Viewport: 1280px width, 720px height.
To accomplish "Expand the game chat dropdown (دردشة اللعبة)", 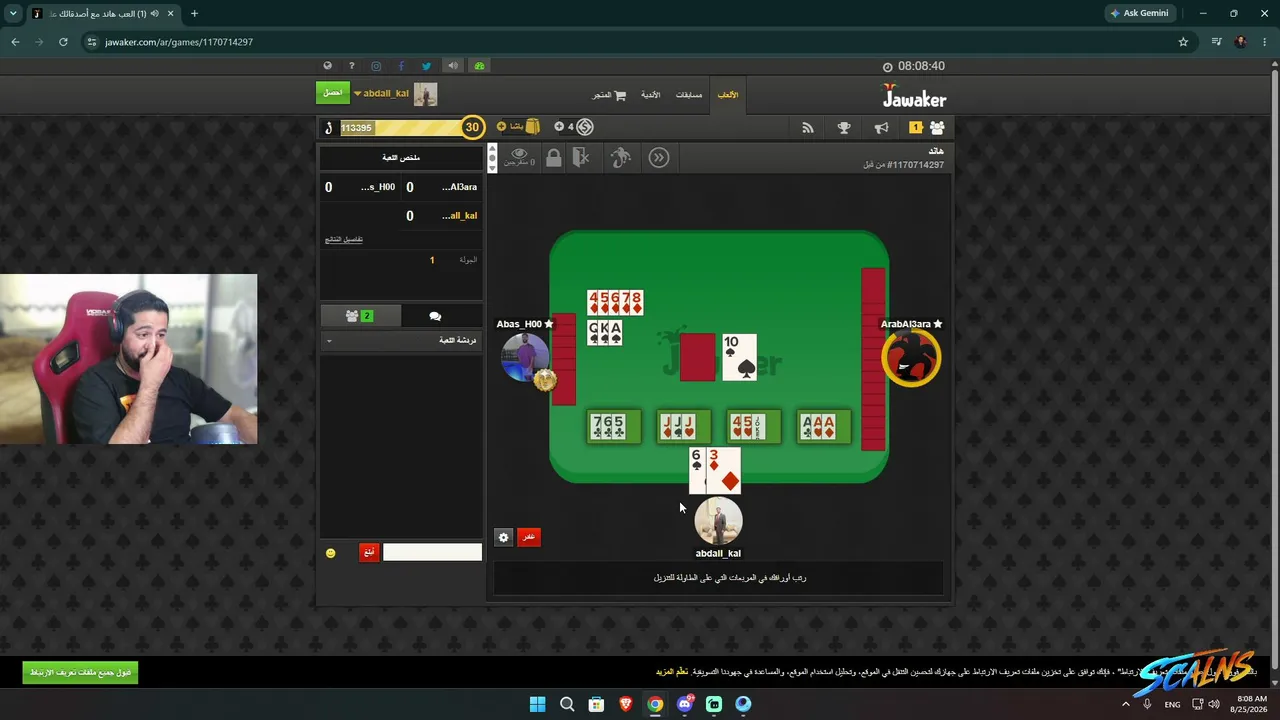I will [400, 341].
